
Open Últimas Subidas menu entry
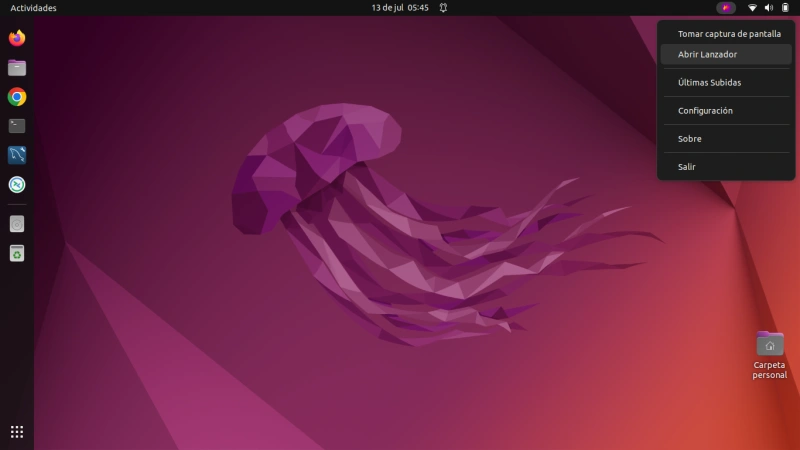pyautogui.click(x=726, y=83)
